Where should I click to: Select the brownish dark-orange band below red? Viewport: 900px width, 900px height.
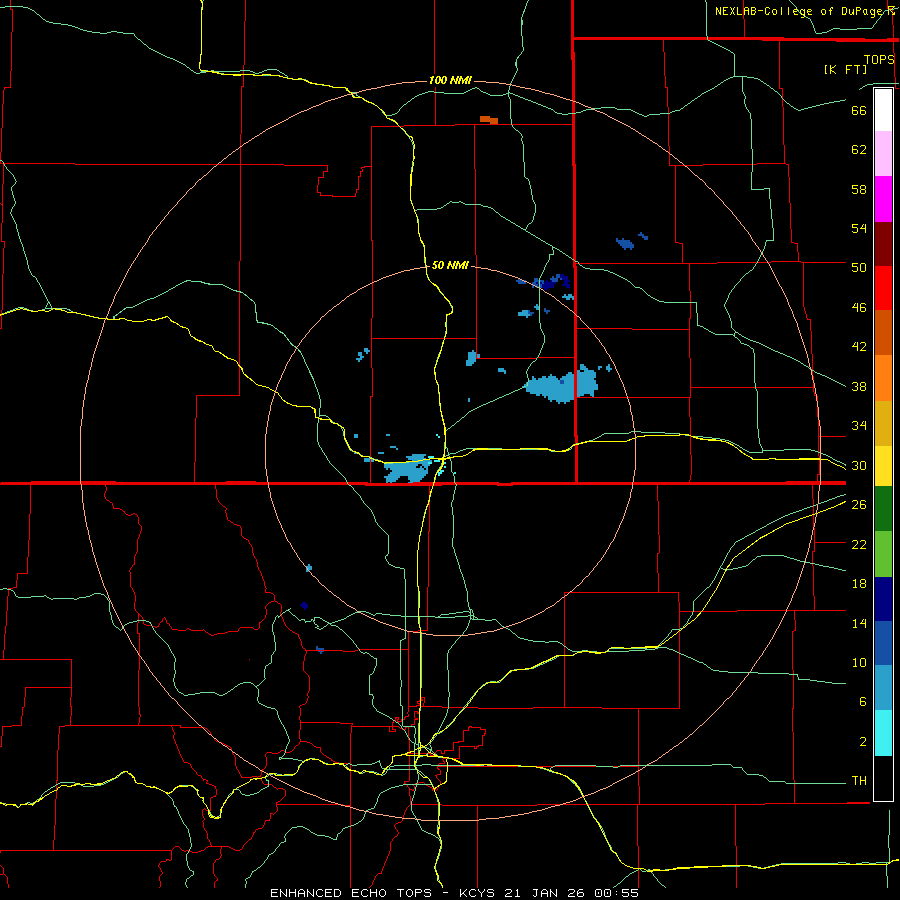pyautogui.click(x=883, y=333)
